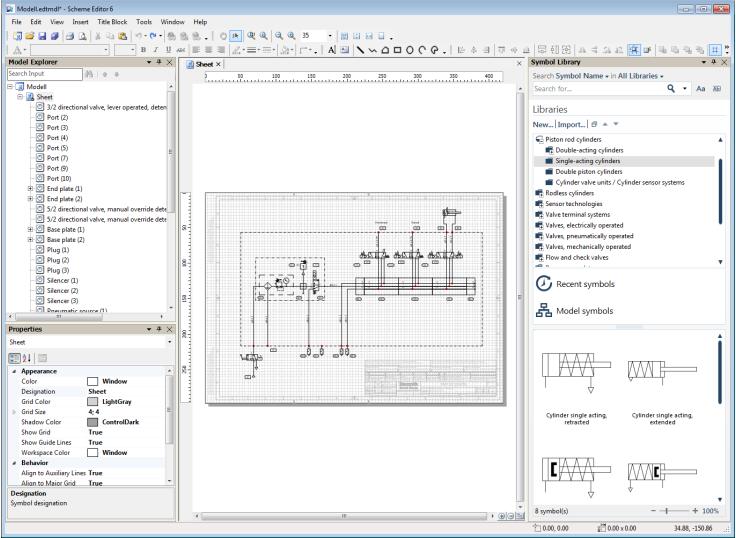Click the search magnifier in Symbol Library
Screen dimensions: 736x538
[671, 88]
